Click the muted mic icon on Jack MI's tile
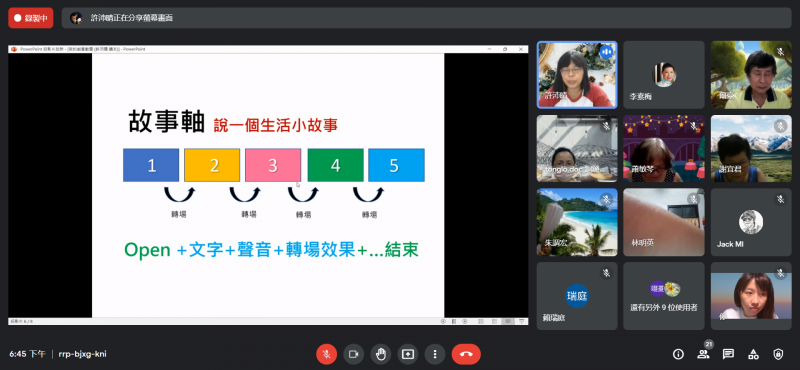This screenshot has width=800, height=370. (x=780, y=199)
